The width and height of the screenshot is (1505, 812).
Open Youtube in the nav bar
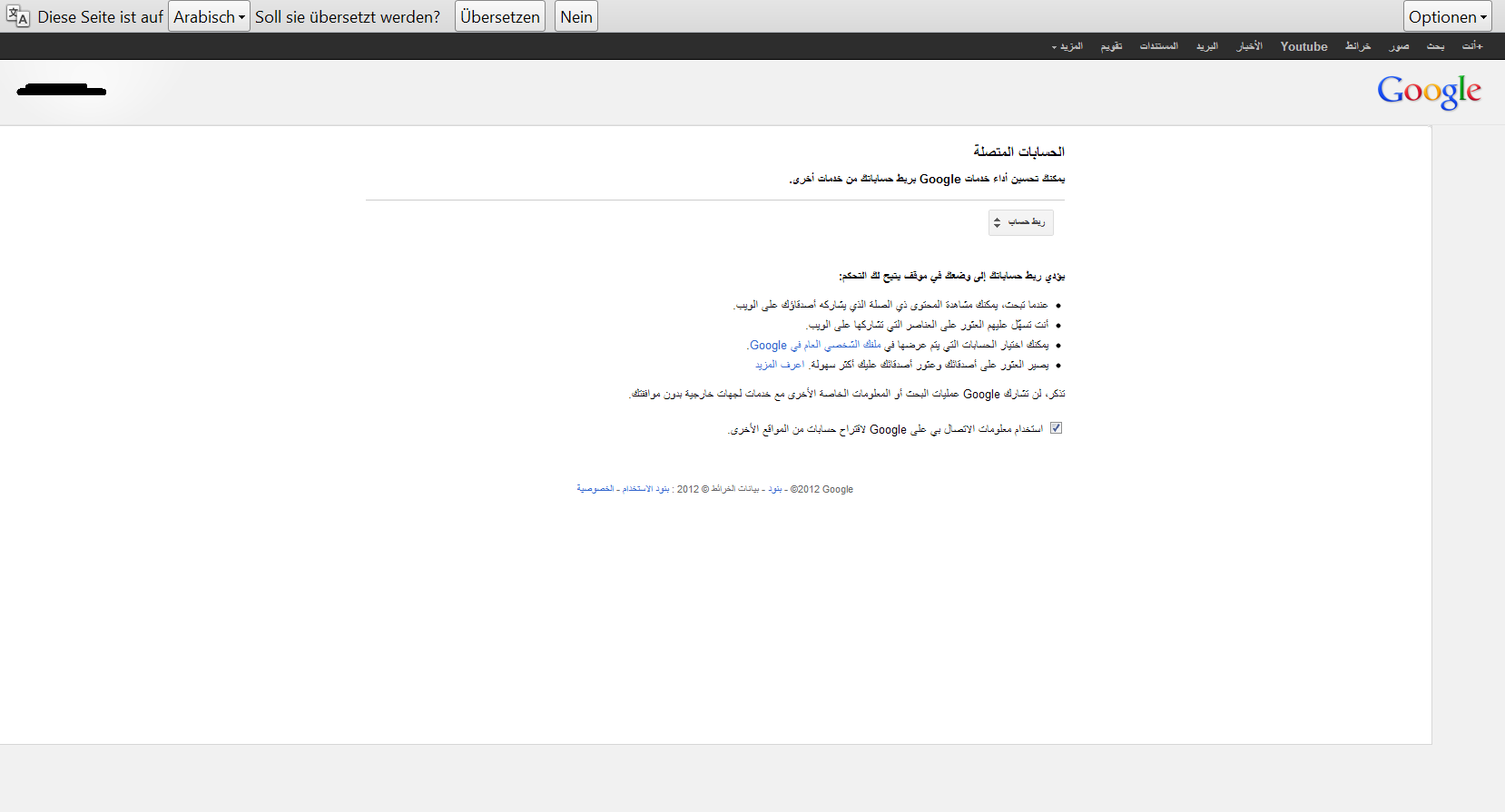click(1303, 46)
